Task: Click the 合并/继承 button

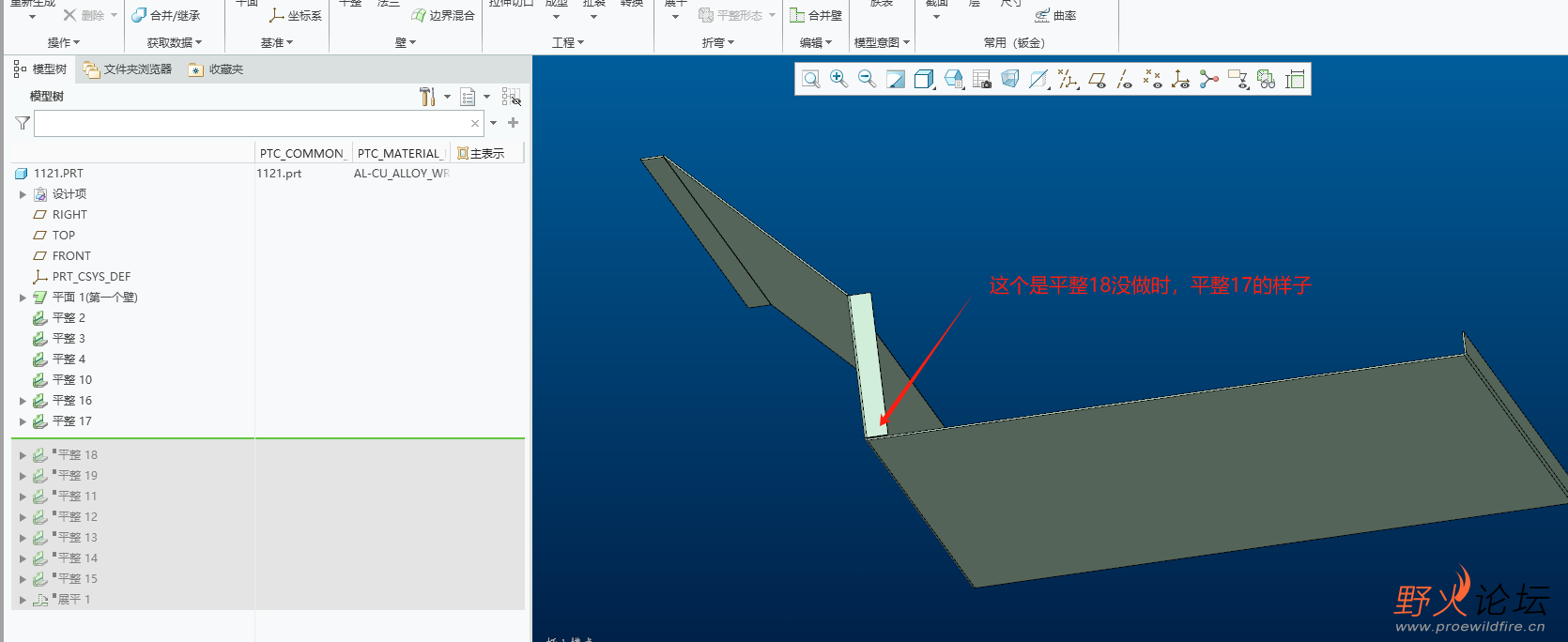Action: tap(166, 16)
